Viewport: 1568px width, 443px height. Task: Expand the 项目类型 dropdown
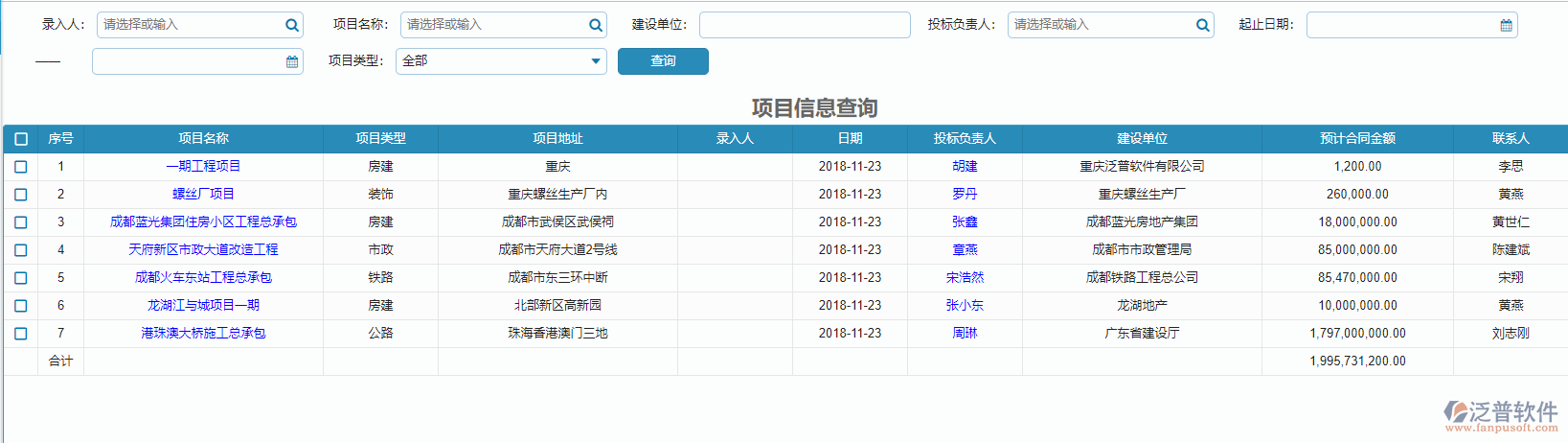point(595,61)
